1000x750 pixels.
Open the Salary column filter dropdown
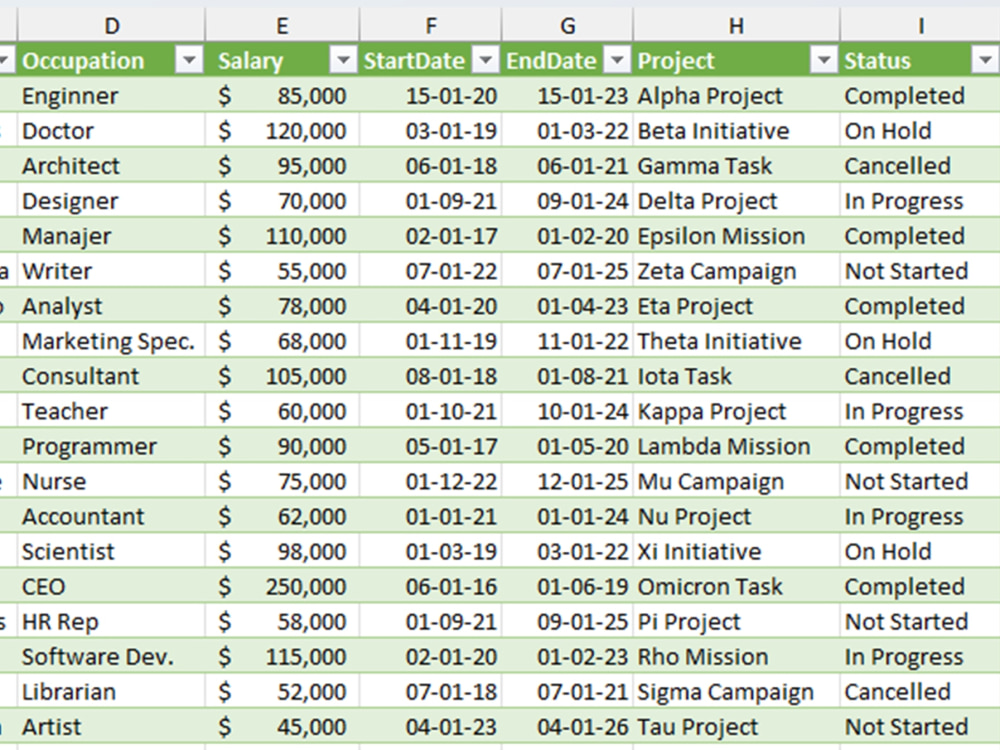pos(343,61)
